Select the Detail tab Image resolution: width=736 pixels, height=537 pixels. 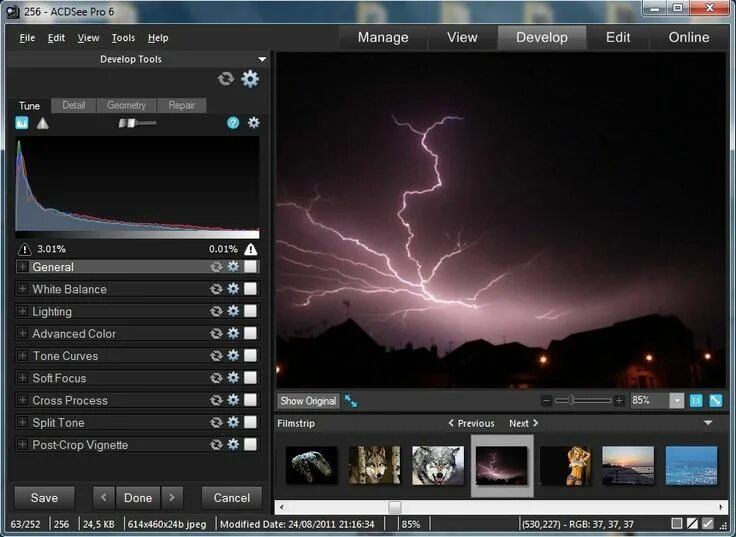pos(74,105)
